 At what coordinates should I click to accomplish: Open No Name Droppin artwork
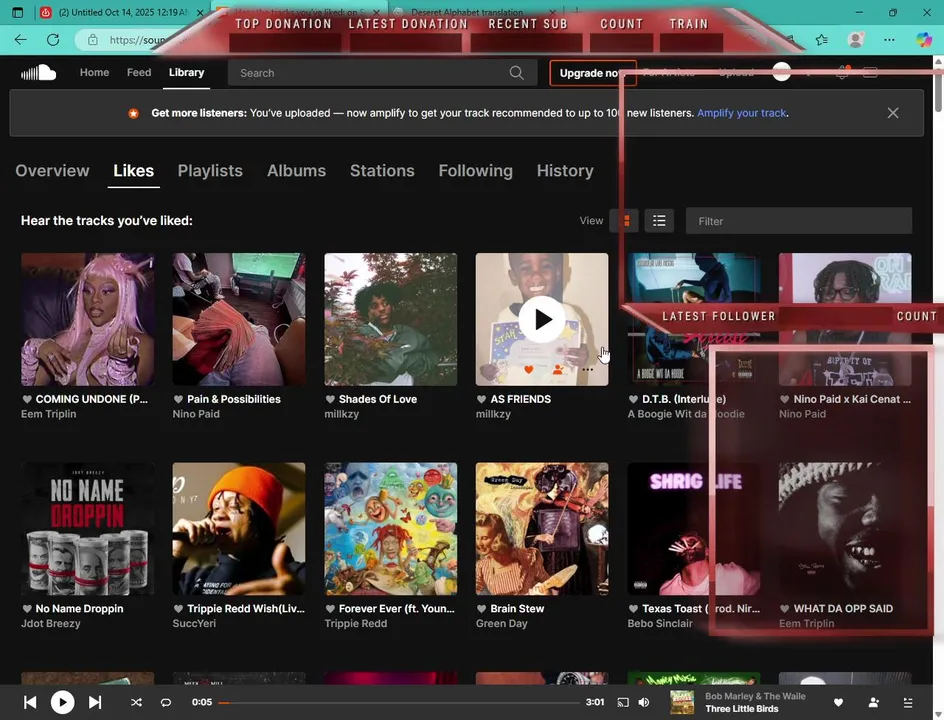click(x=87, y=529)
